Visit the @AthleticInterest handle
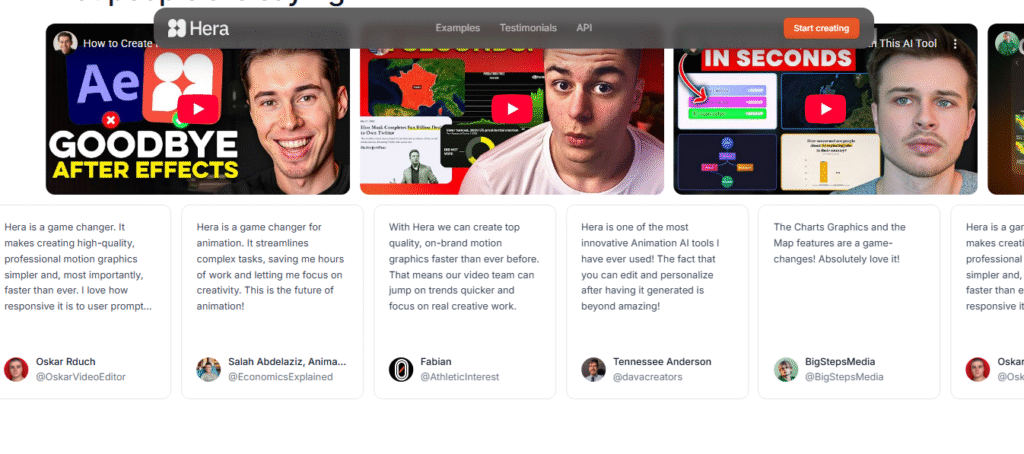Screen dimensions: 1024x454 point(459,377)
